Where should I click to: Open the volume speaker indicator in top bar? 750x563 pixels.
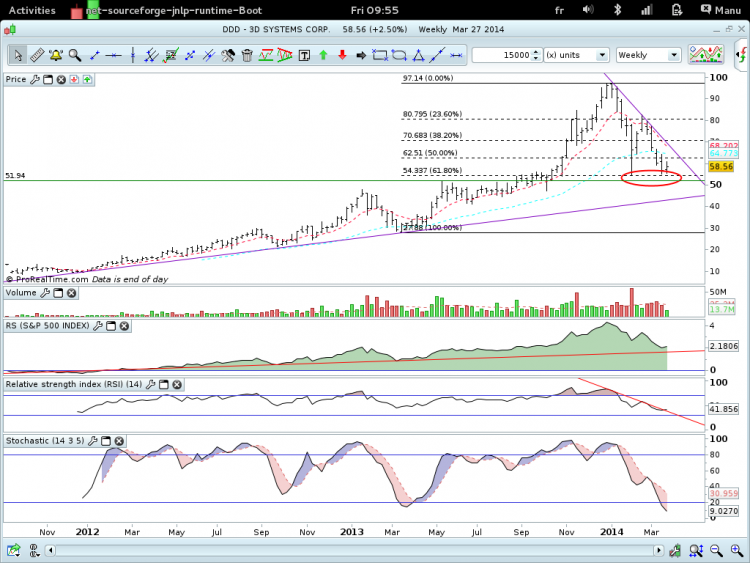(588, 10)
